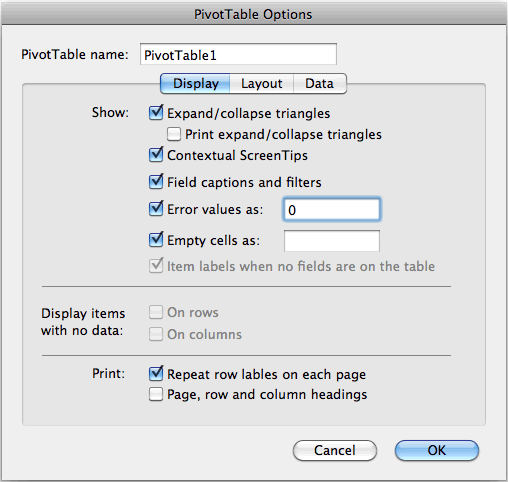Viewport: 508px width, 482px height.
Task: Toggle Field captions and filters
Action: tap(156, 182)
